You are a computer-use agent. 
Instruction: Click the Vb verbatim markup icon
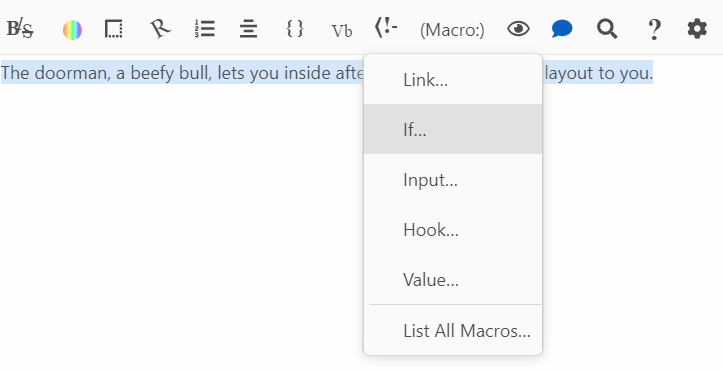(x=342, y=30)
